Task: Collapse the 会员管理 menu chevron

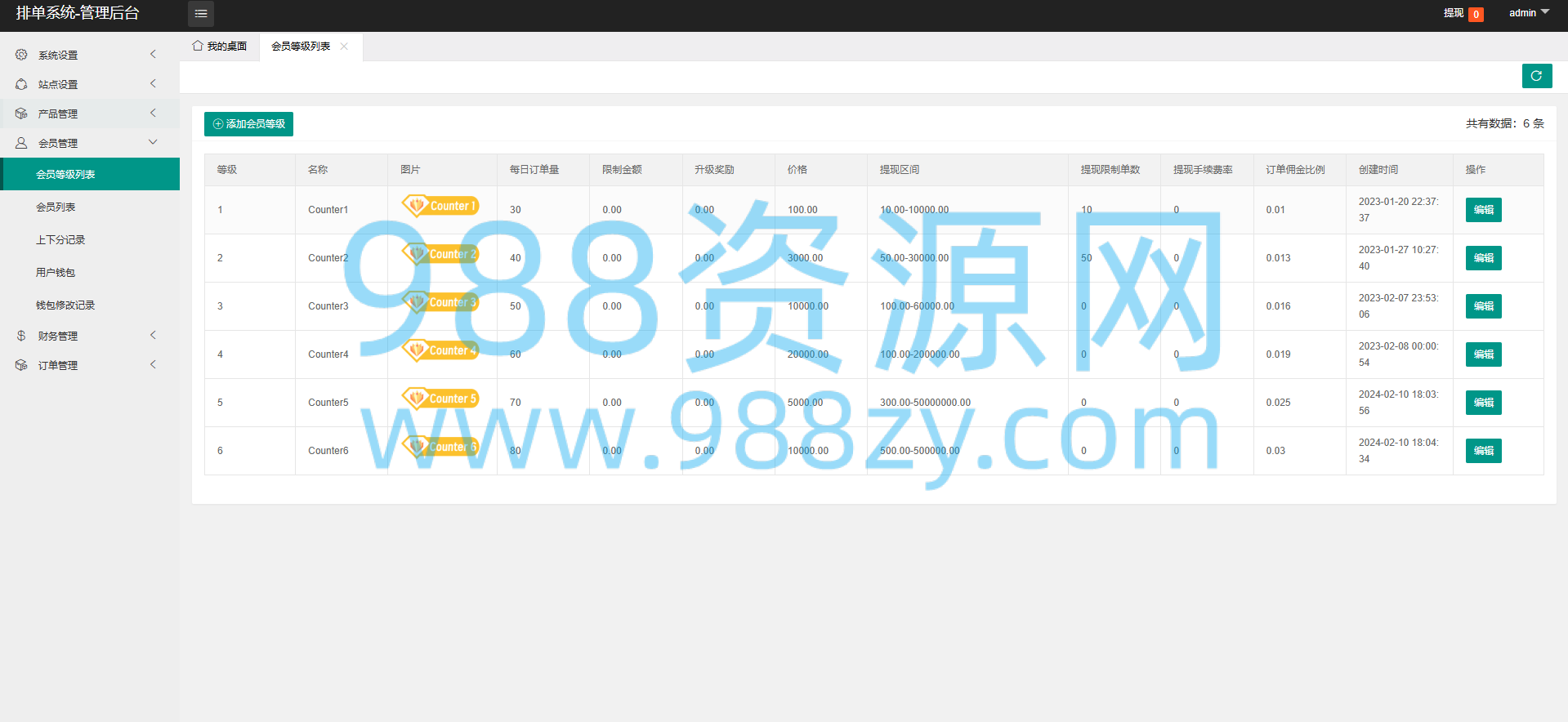Action: tap(153, 142)
